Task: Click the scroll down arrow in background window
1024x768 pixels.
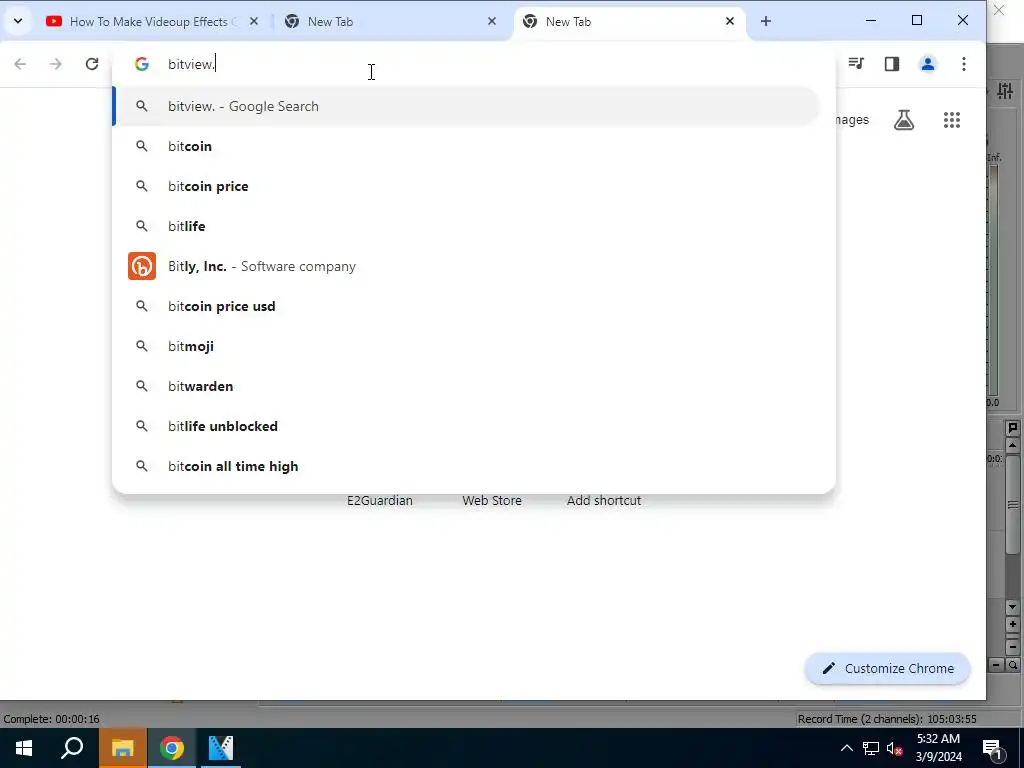Action: [1012, 607]
